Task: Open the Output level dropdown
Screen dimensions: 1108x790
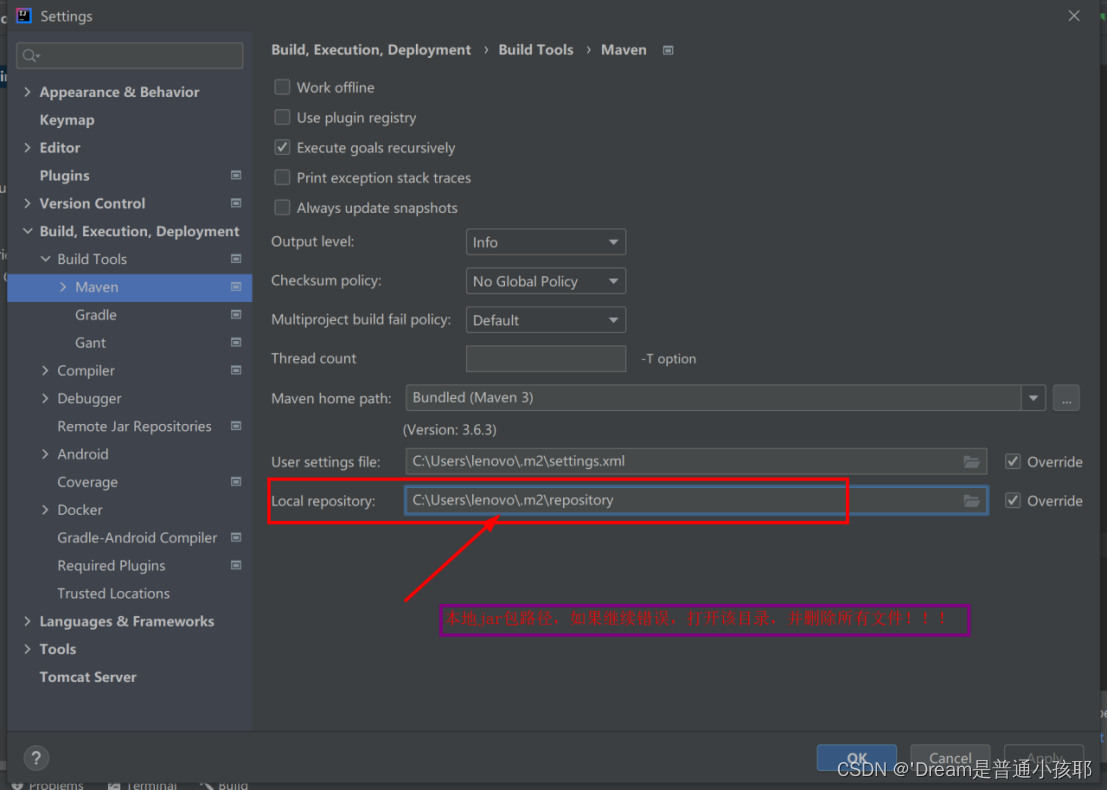Action: pyautogui.click(x=546, y=242)
